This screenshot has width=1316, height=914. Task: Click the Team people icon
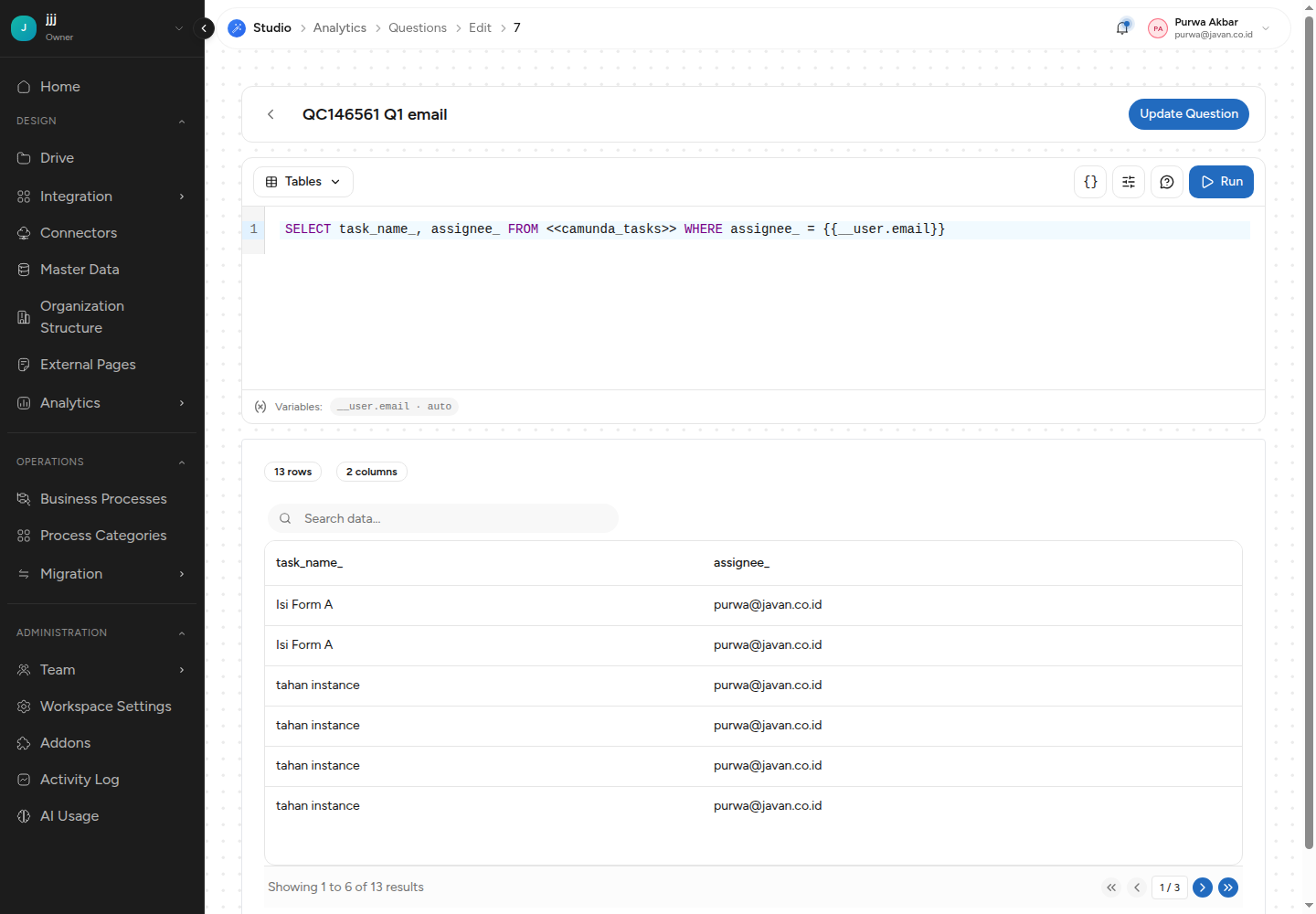(24, 670)
